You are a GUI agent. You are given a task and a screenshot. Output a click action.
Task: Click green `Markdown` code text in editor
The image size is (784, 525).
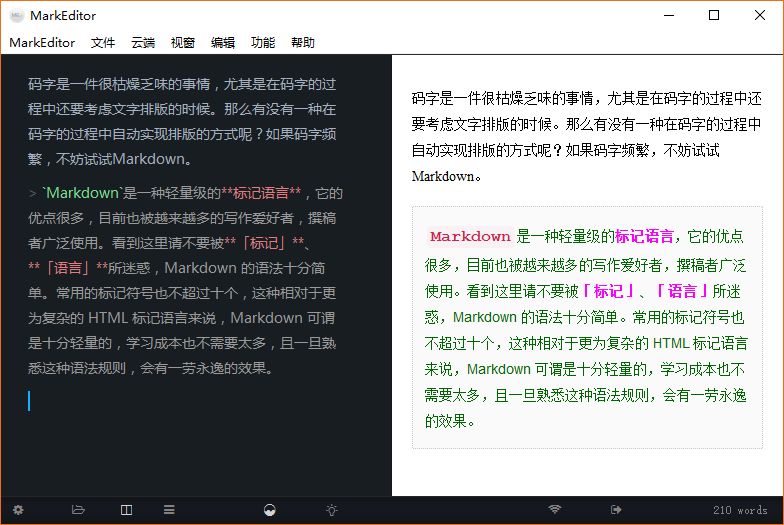(x=82, y=193)
